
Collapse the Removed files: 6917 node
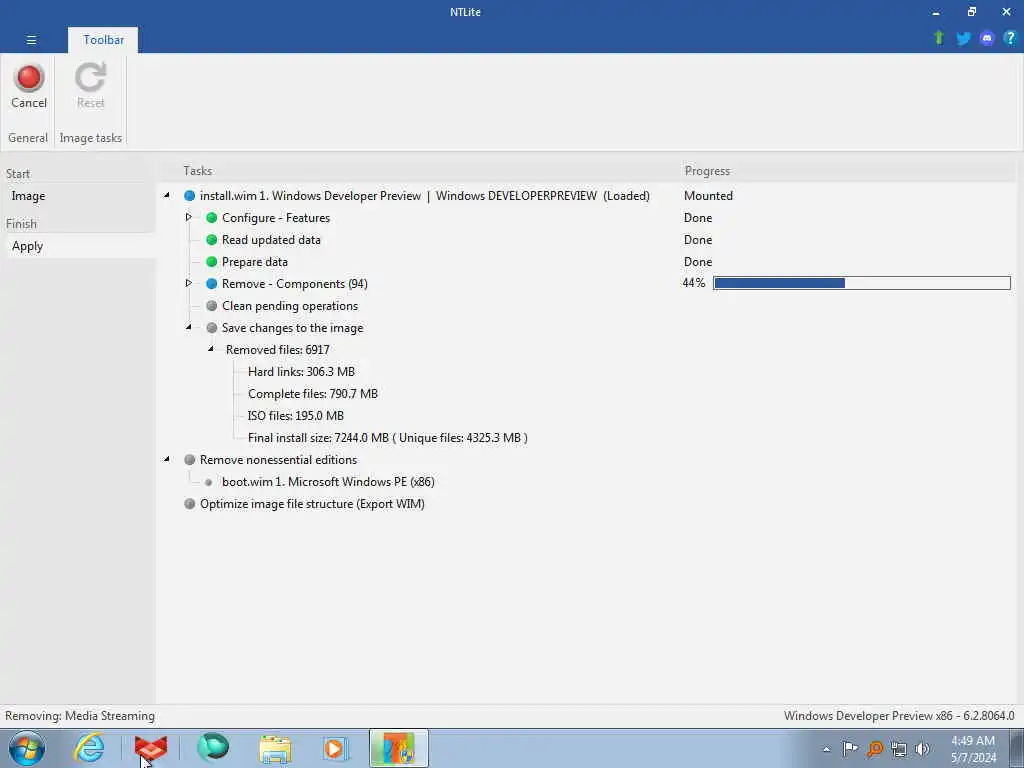point(211,349)
